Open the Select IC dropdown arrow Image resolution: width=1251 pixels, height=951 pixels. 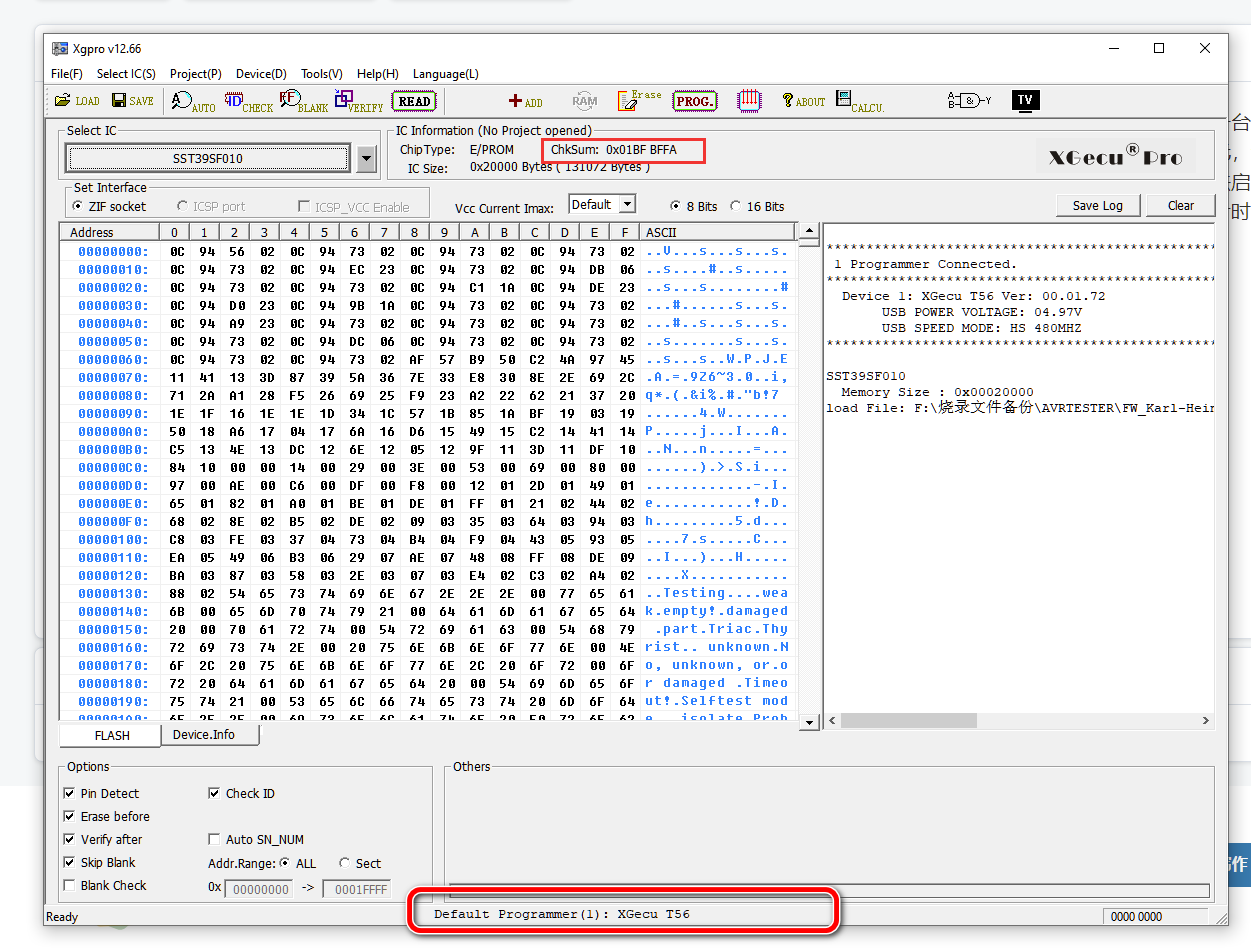click(x=366, y=158)
